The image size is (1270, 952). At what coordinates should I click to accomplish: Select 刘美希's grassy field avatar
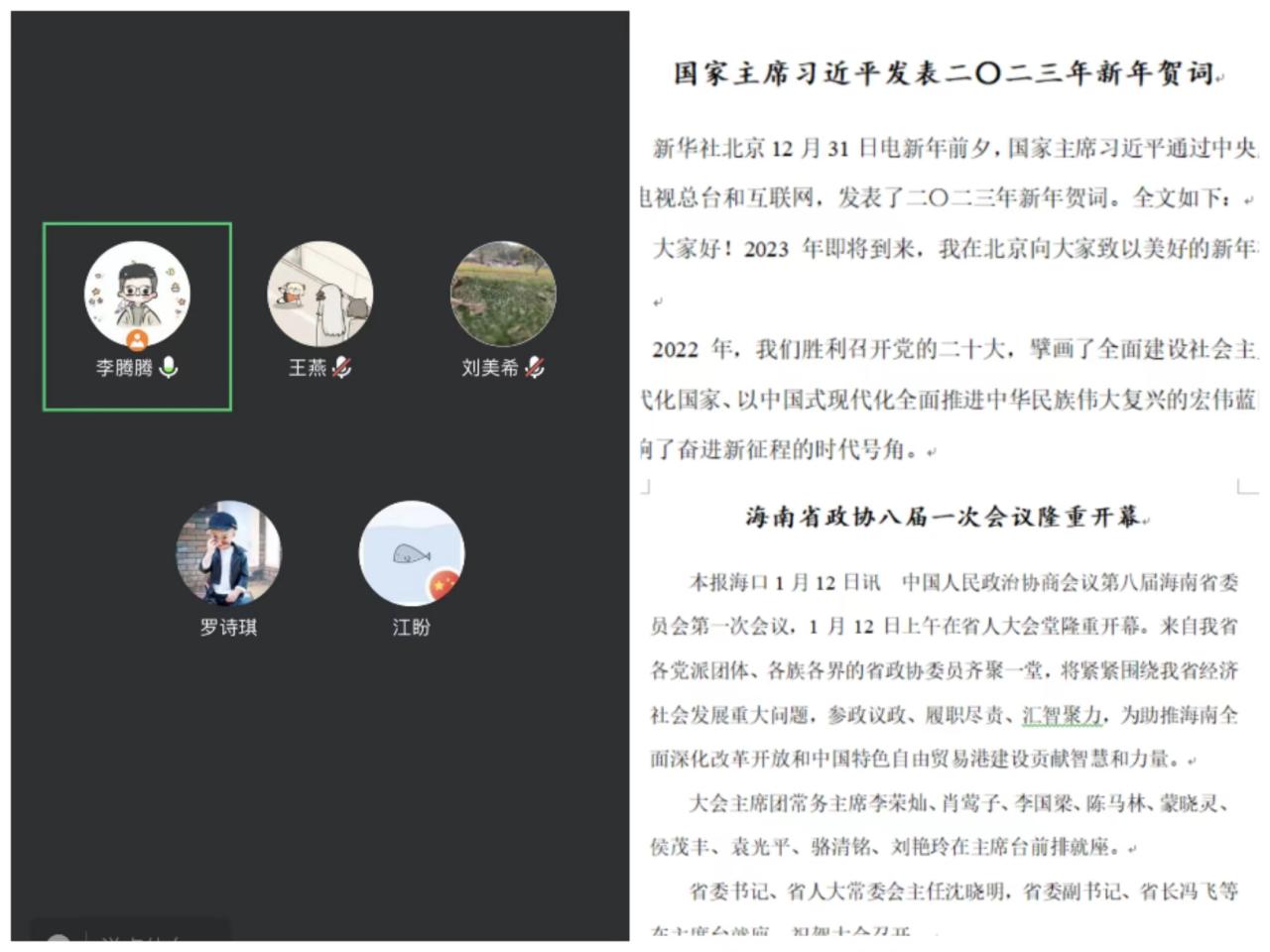[503, 294]
